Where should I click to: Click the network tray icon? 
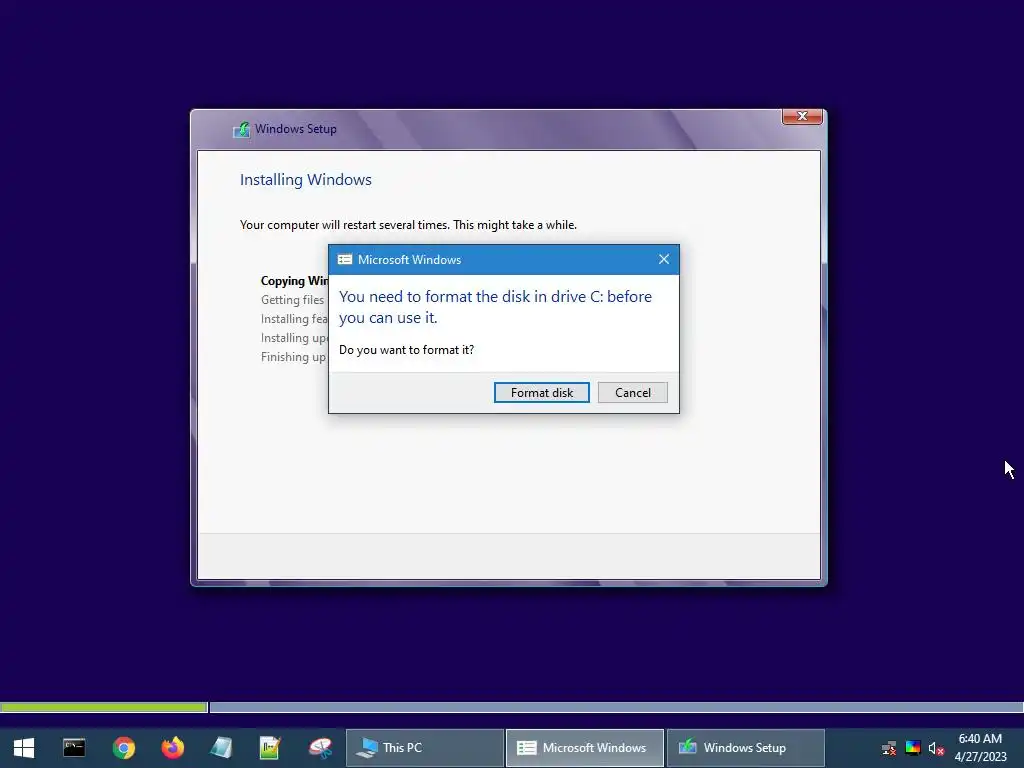point(889,748)
